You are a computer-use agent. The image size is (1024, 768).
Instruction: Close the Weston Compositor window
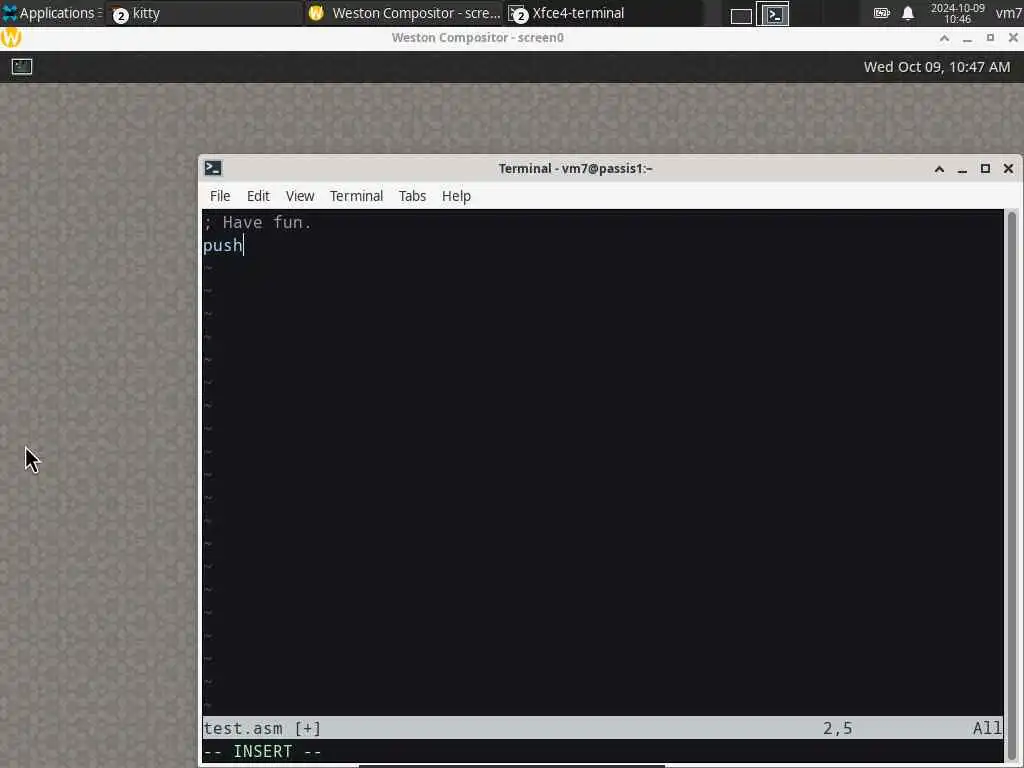[1013, 38]
